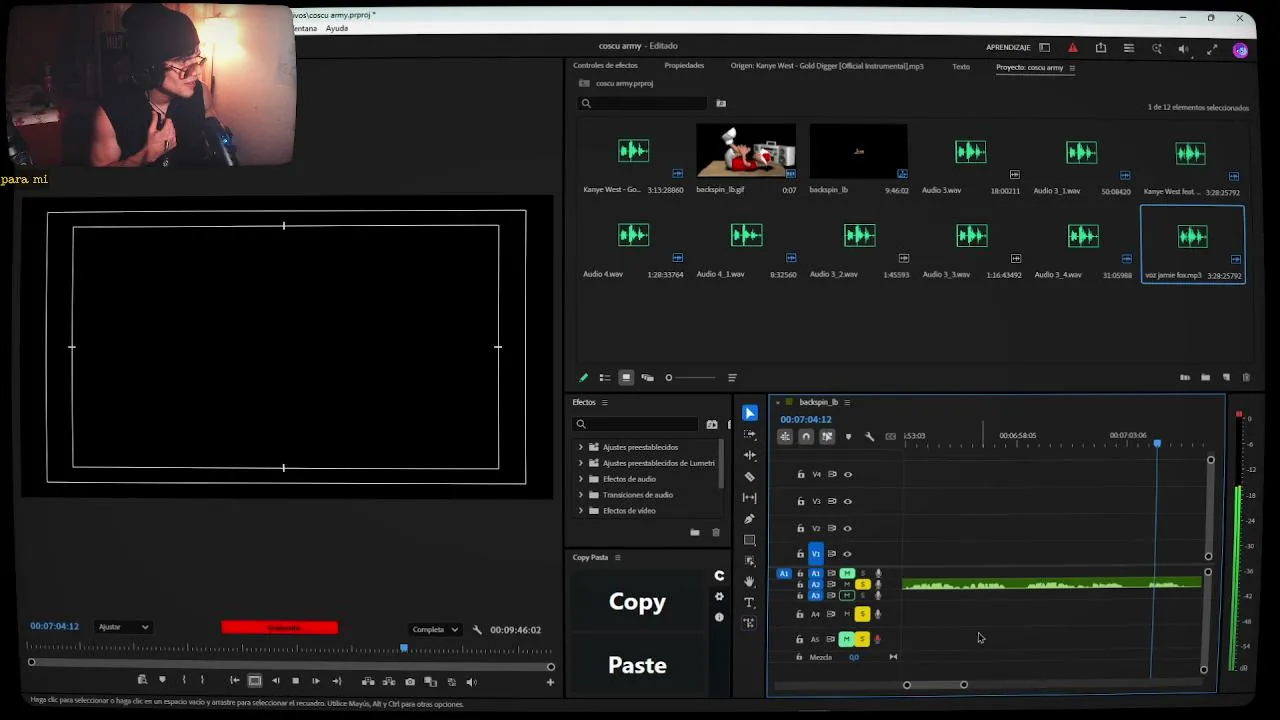Hide track V3 with eye toggle
The height and width of the screenshot is (720, 1280).
(848, 502)
